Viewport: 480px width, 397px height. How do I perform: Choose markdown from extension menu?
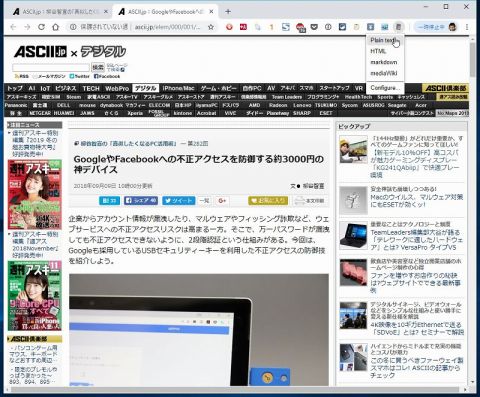385,62
